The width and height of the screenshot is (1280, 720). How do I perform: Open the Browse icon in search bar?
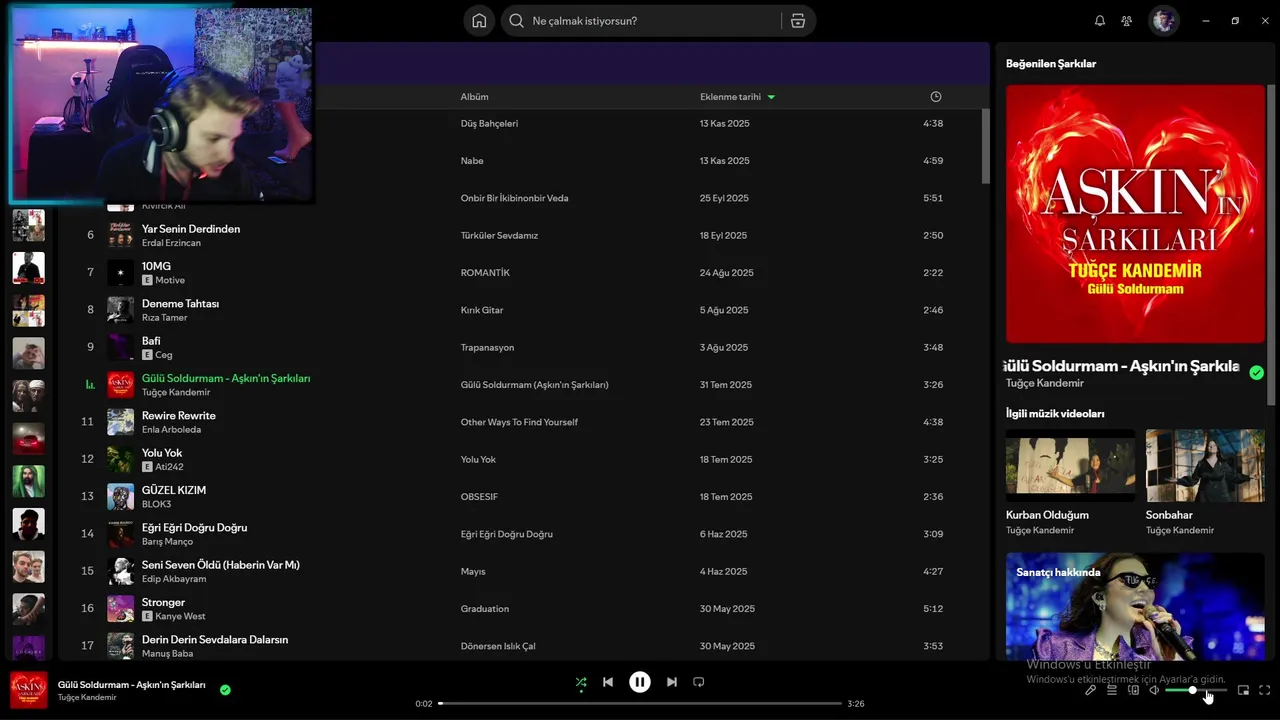pyautogui.click(x=797, y=21)
